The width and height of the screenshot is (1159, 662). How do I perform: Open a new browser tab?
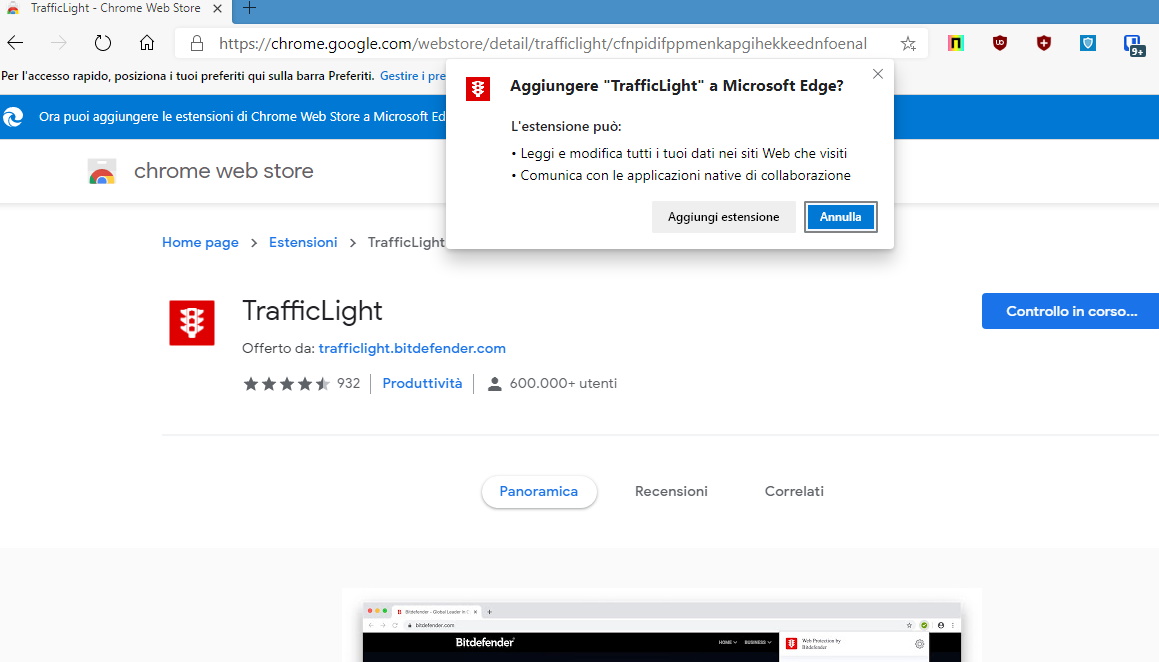[249, 8]
